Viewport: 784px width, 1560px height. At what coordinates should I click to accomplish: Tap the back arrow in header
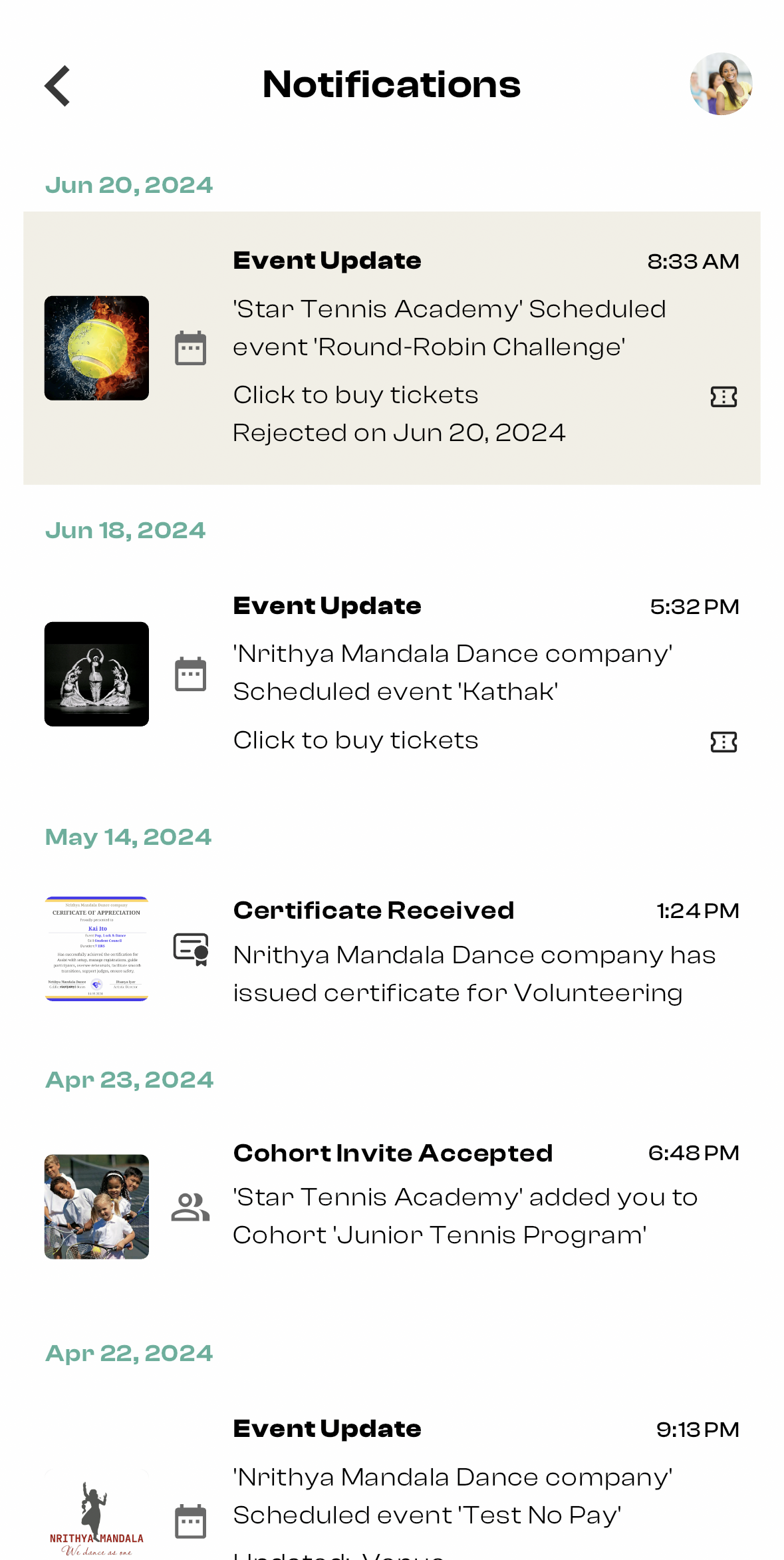58,86
